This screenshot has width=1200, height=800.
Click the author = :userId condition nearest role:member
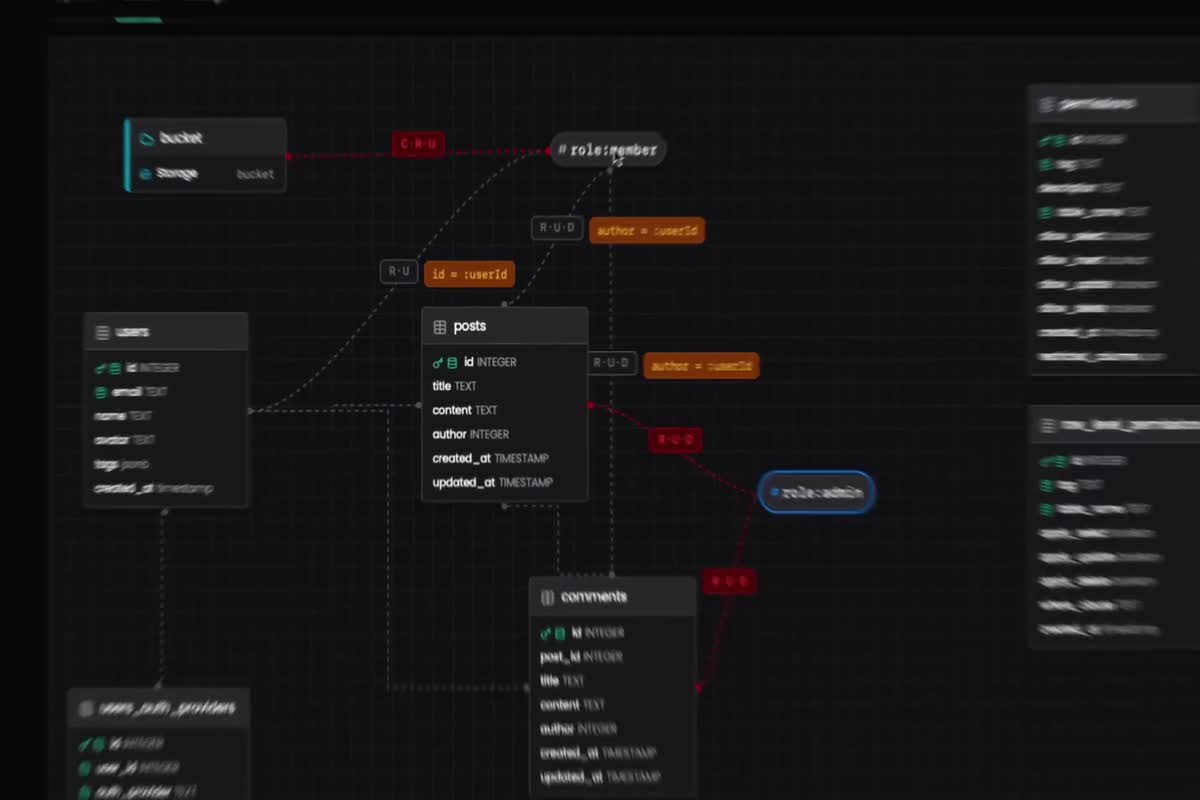[647, 231]
